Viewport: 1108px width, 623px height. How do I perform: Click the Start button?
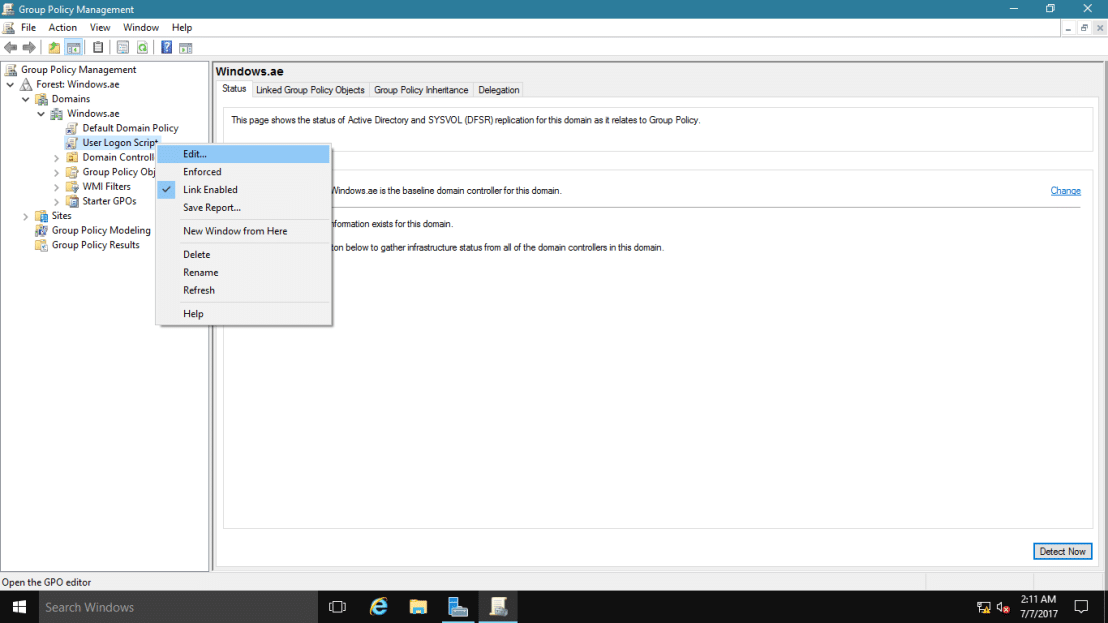pyautogui.click(x=19, y=607)
